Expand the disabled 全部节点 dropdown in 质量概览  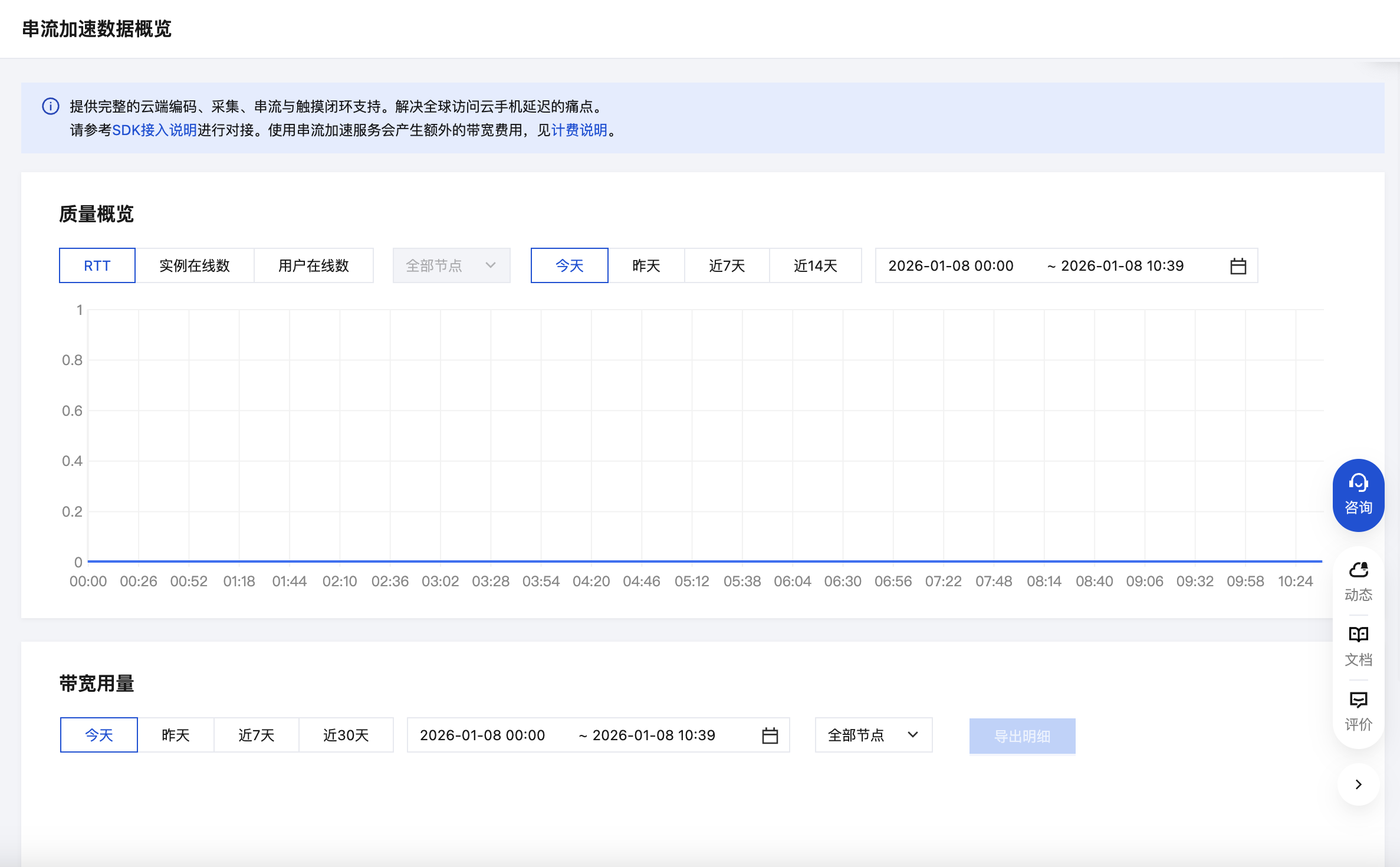451,266
